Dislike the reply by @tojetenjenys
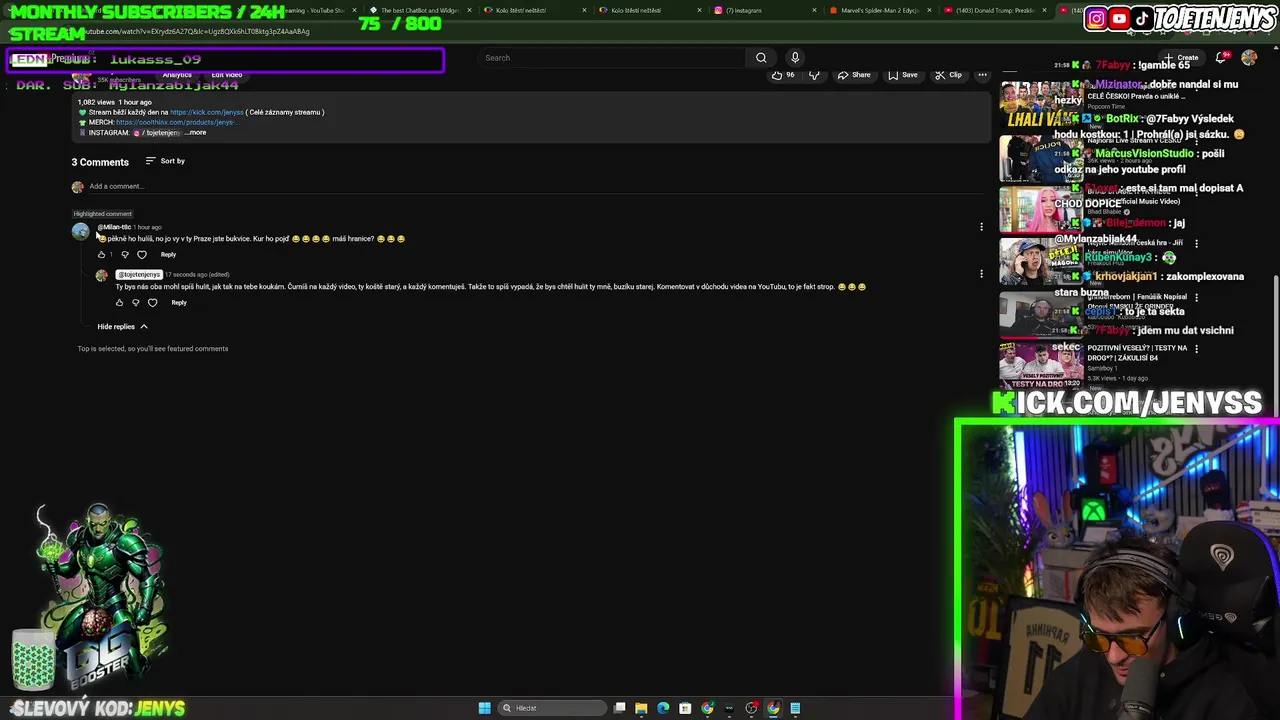1280x720 pixels. (136, 303)
